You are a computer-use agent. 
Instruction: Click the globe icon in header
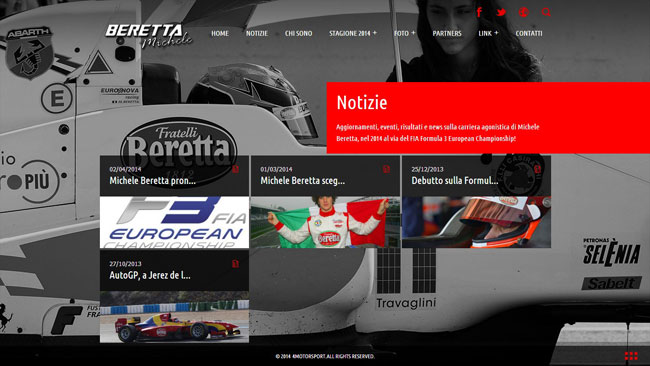(524, 12)
